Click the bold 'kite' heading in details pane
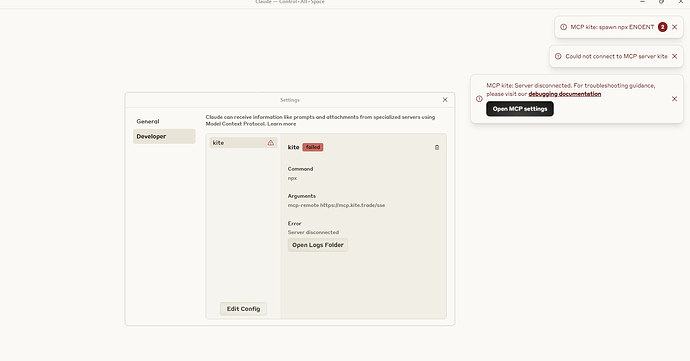690x361 pixels. point(294,147)
